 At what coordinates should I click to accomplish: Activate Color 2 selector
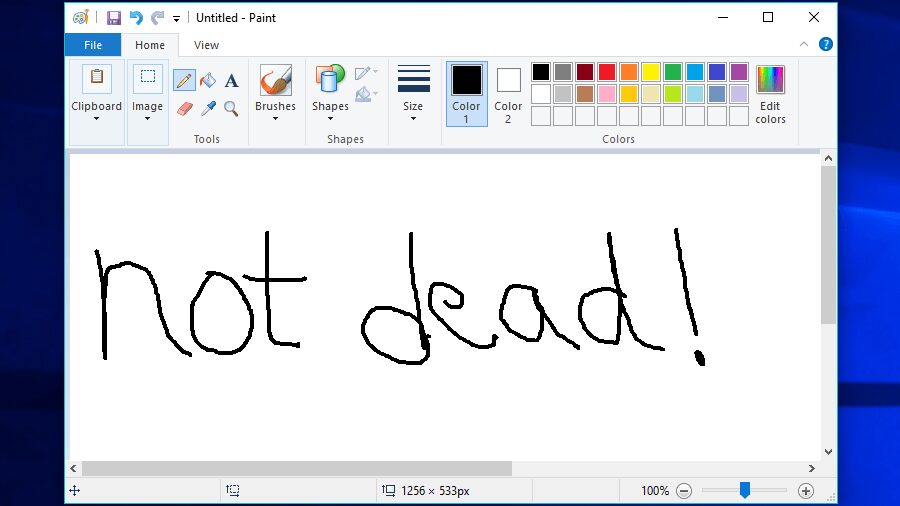point(508,94)
